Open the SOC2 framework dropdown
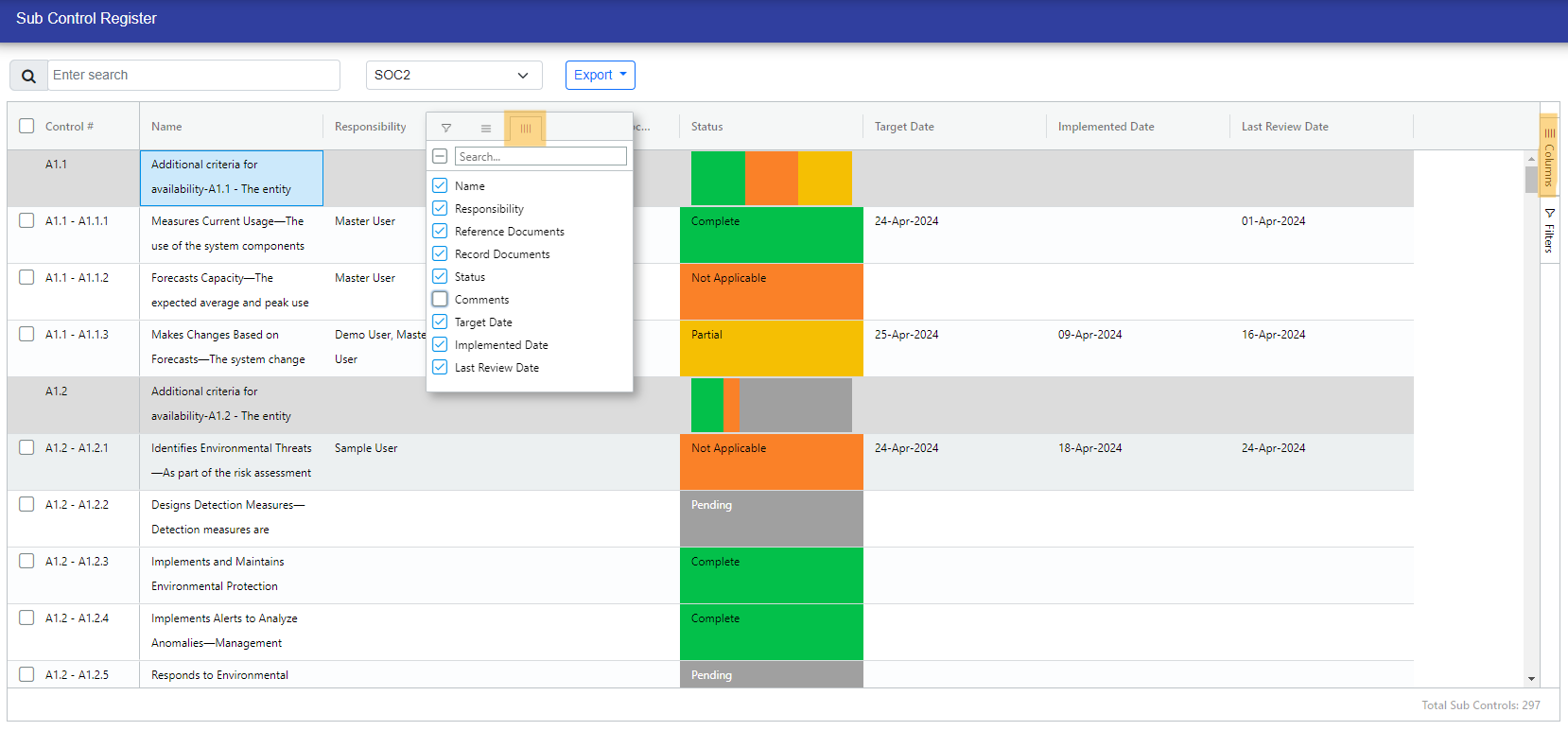This screenshot has width=1568, height=748. tap(453, 75)
